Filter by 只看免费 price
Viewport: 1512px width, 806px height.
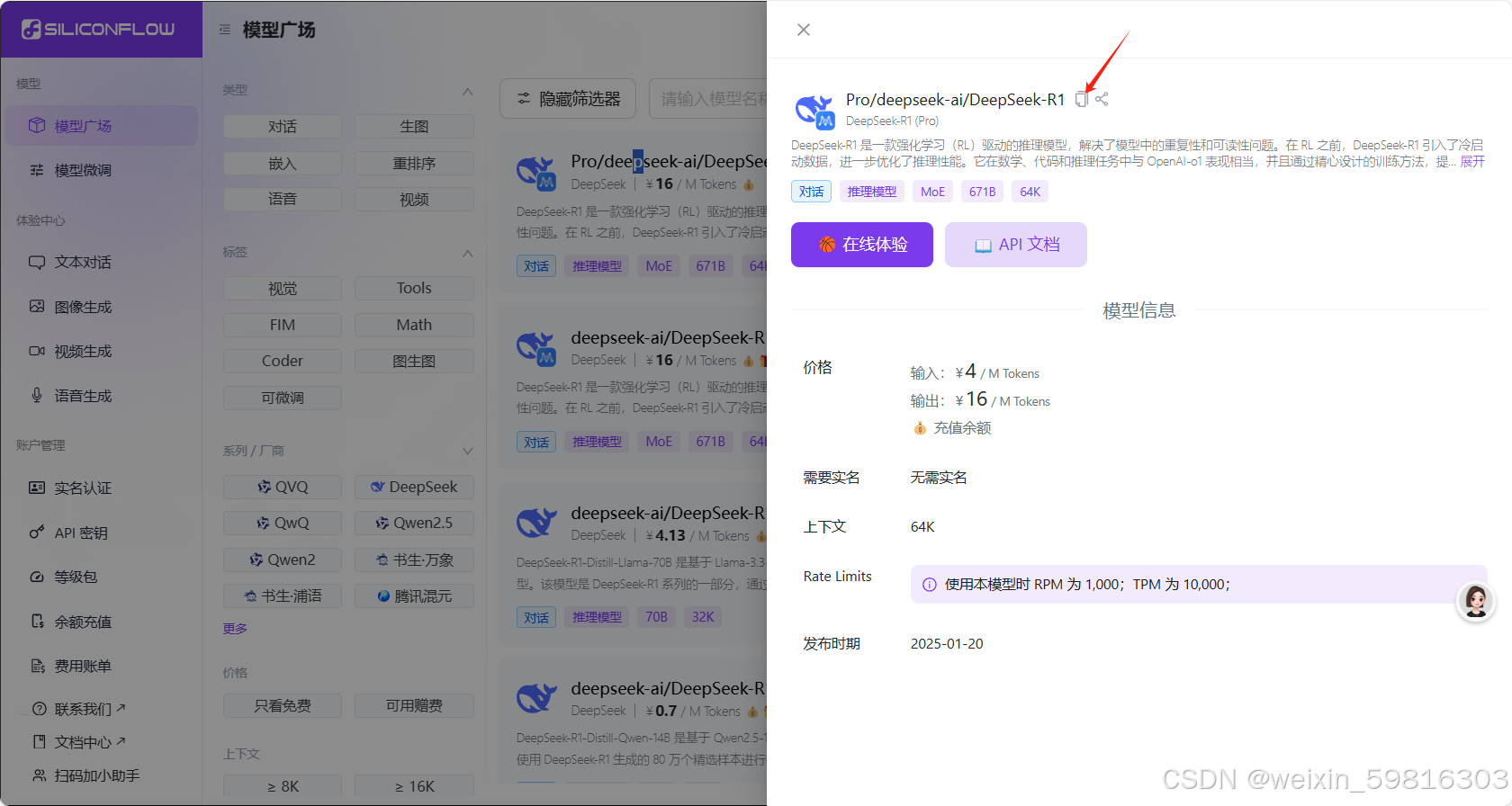pyautogui.click(x=283, y=705)
